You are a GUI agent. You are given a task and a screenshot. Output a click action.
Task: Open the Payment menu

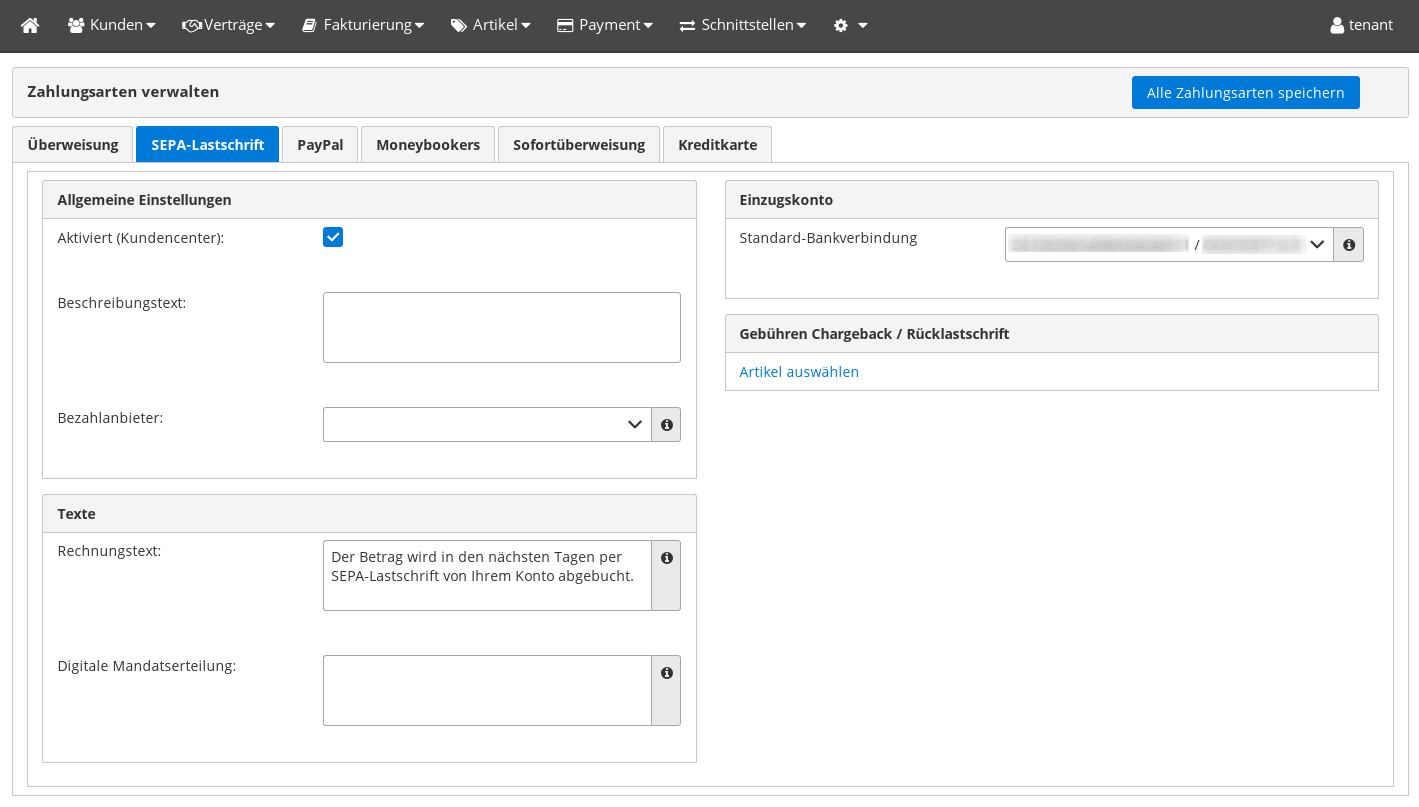click(604, 25)
